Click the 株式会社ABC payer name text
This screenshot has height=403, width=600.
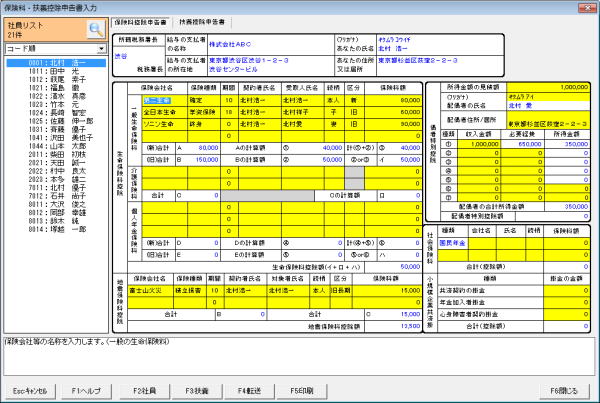pos(230,44)
